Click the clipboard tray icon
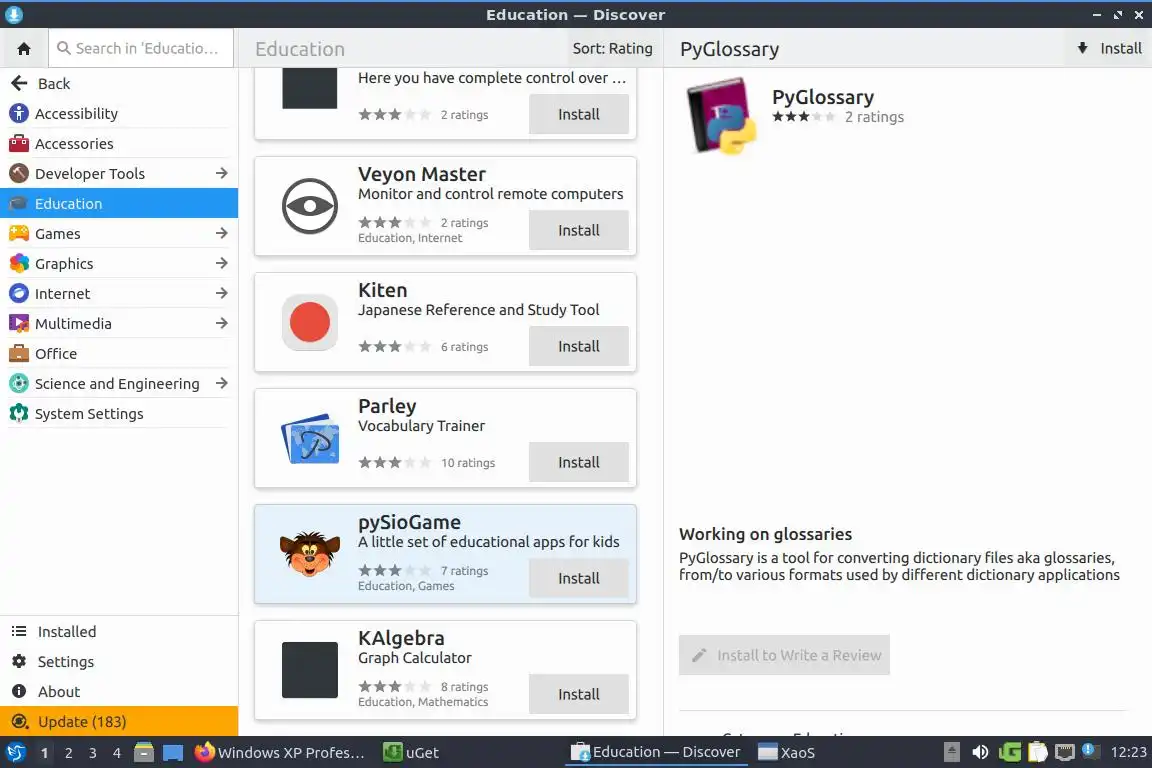Viewport: 1152px width, 768px height. (x=1037, y=752)
